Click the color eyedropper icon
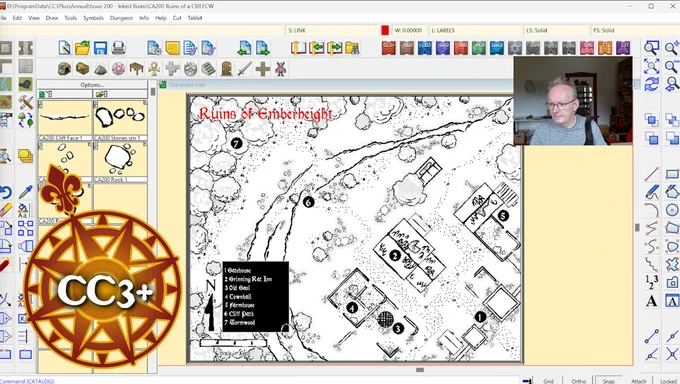680x384 pixels. [x=26, y=192]
